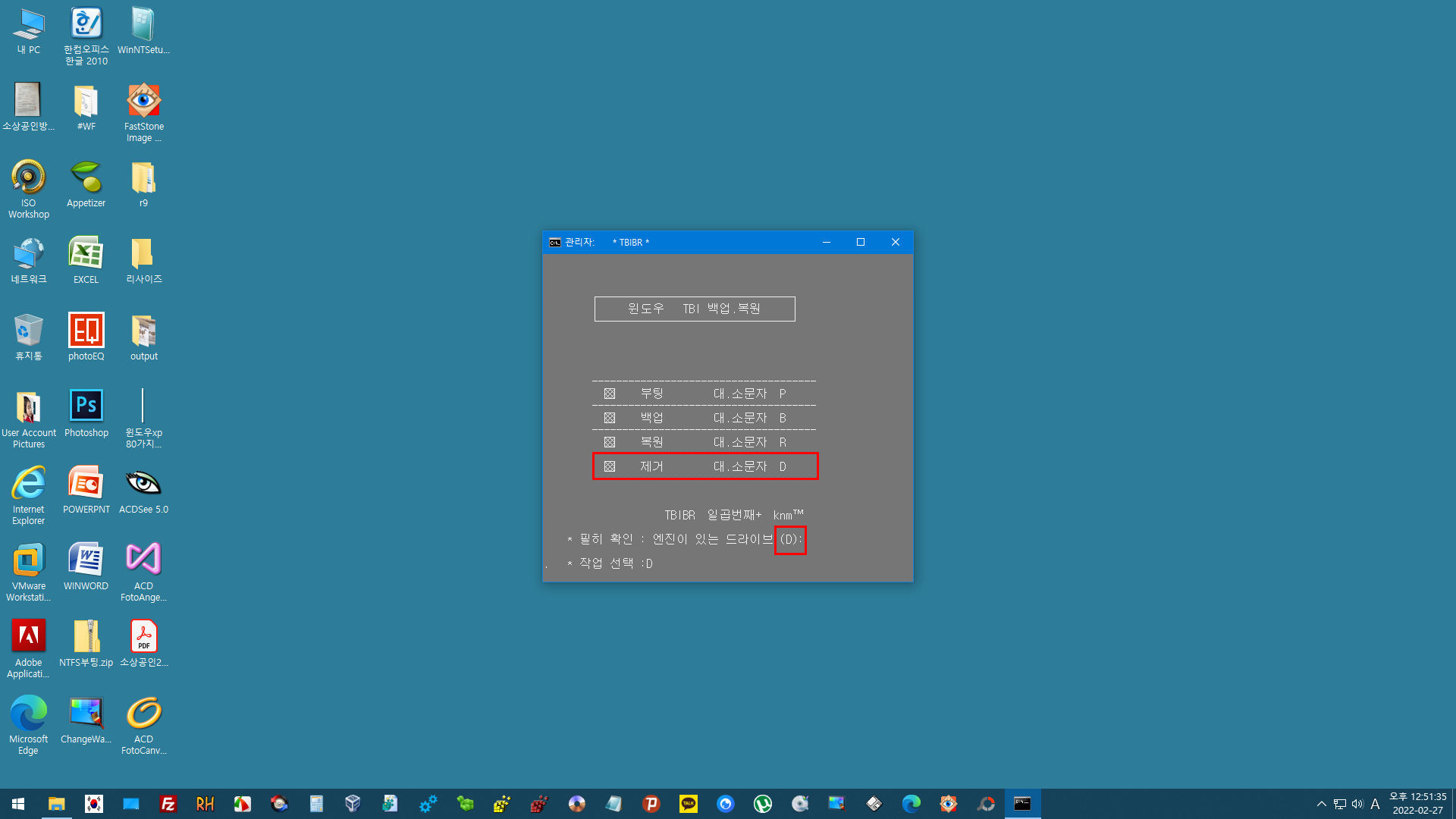This screenshot has height=819, width=1456.
Task: Toggle the IME input mode indicator A
Action: [x=1375, y=804]
